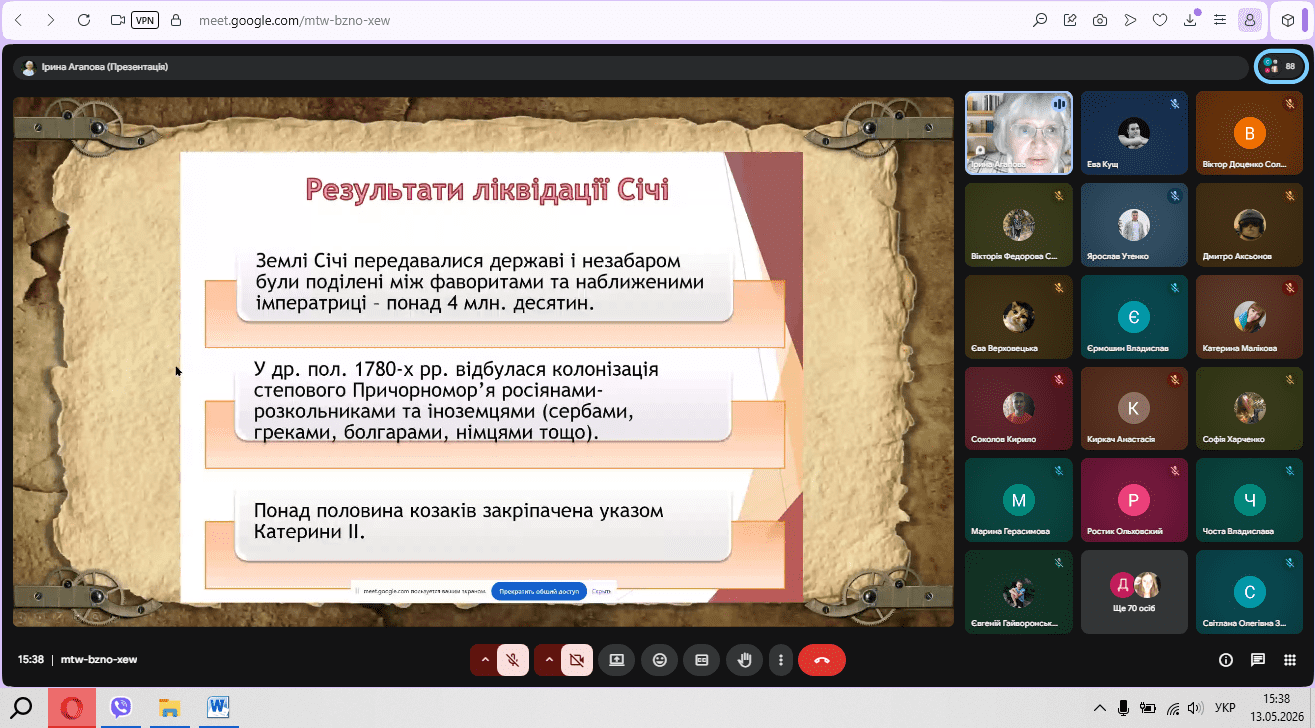Image resolution: width=1315 pixels, height=728 pixels.
Task: Raise your hand in the meeting
Action: coord(744,660)
